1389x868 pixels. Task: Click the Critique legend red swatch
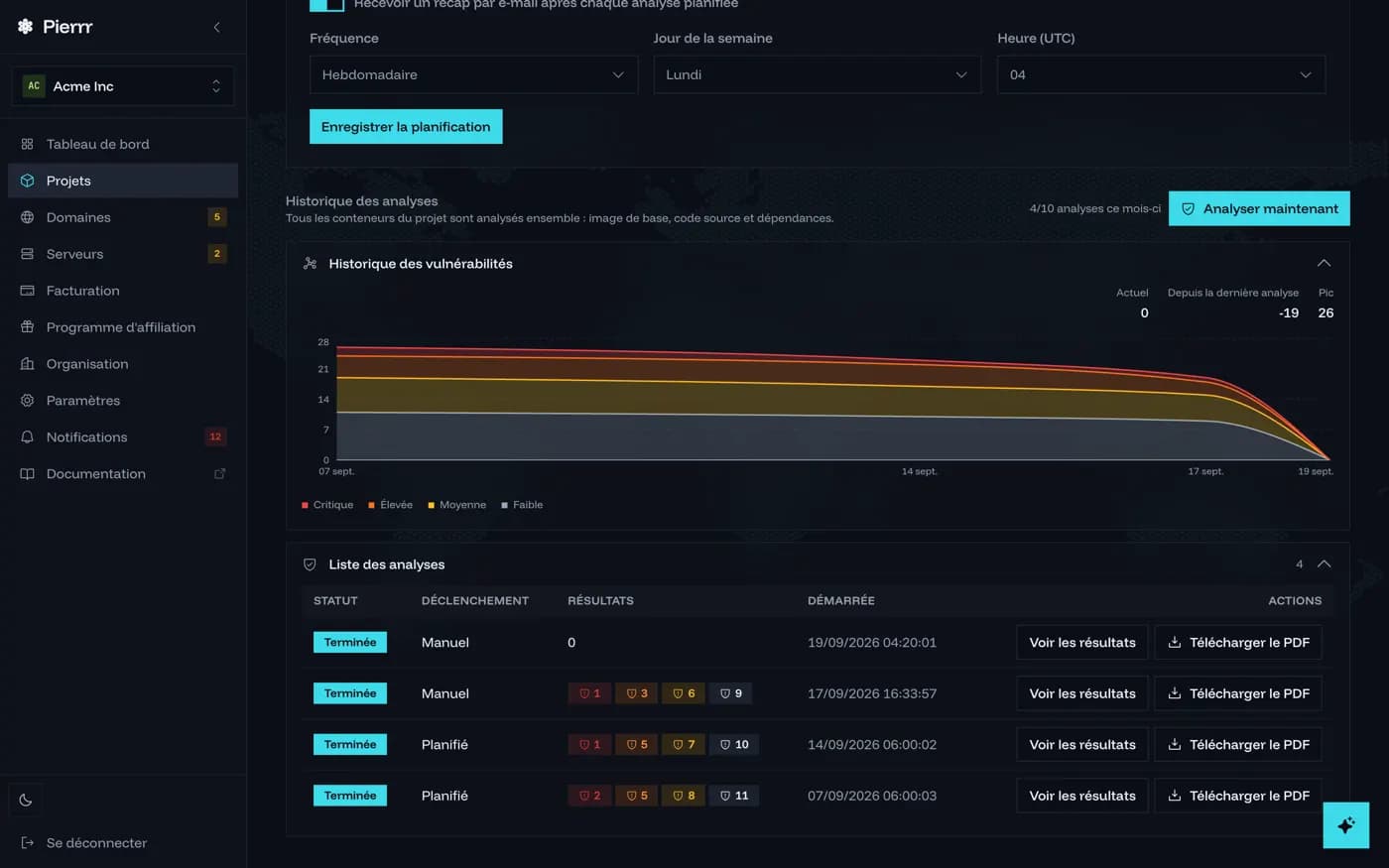(x=305, y=506)
